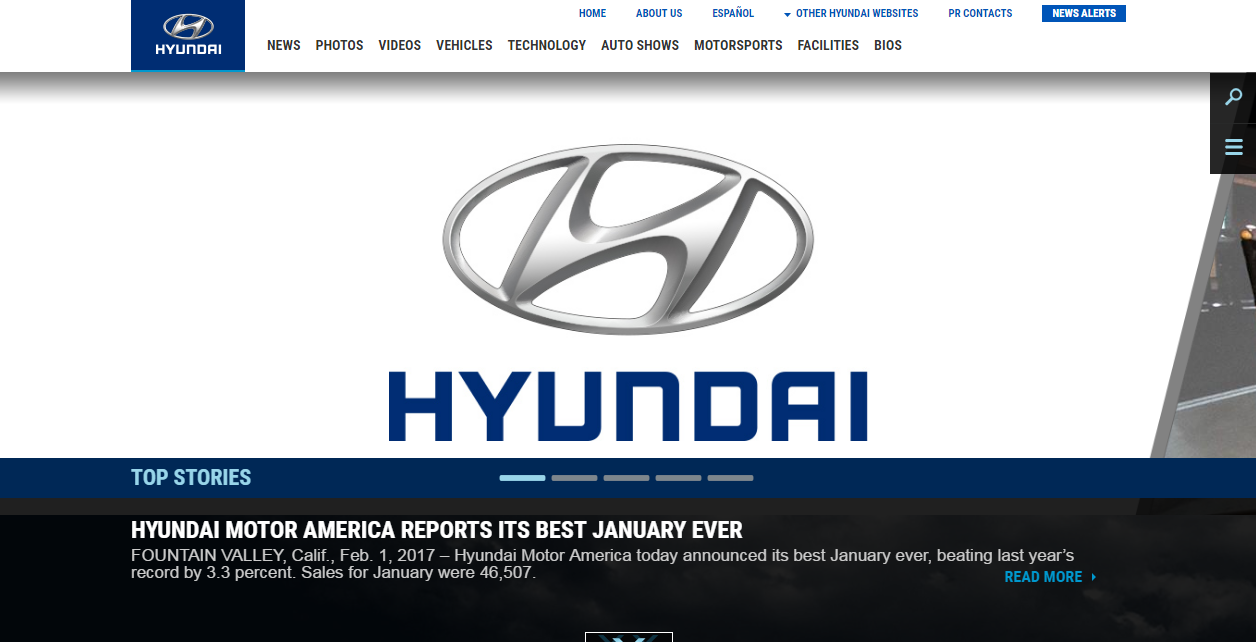Open the PR Contacts link

click(x=980, y=14)
